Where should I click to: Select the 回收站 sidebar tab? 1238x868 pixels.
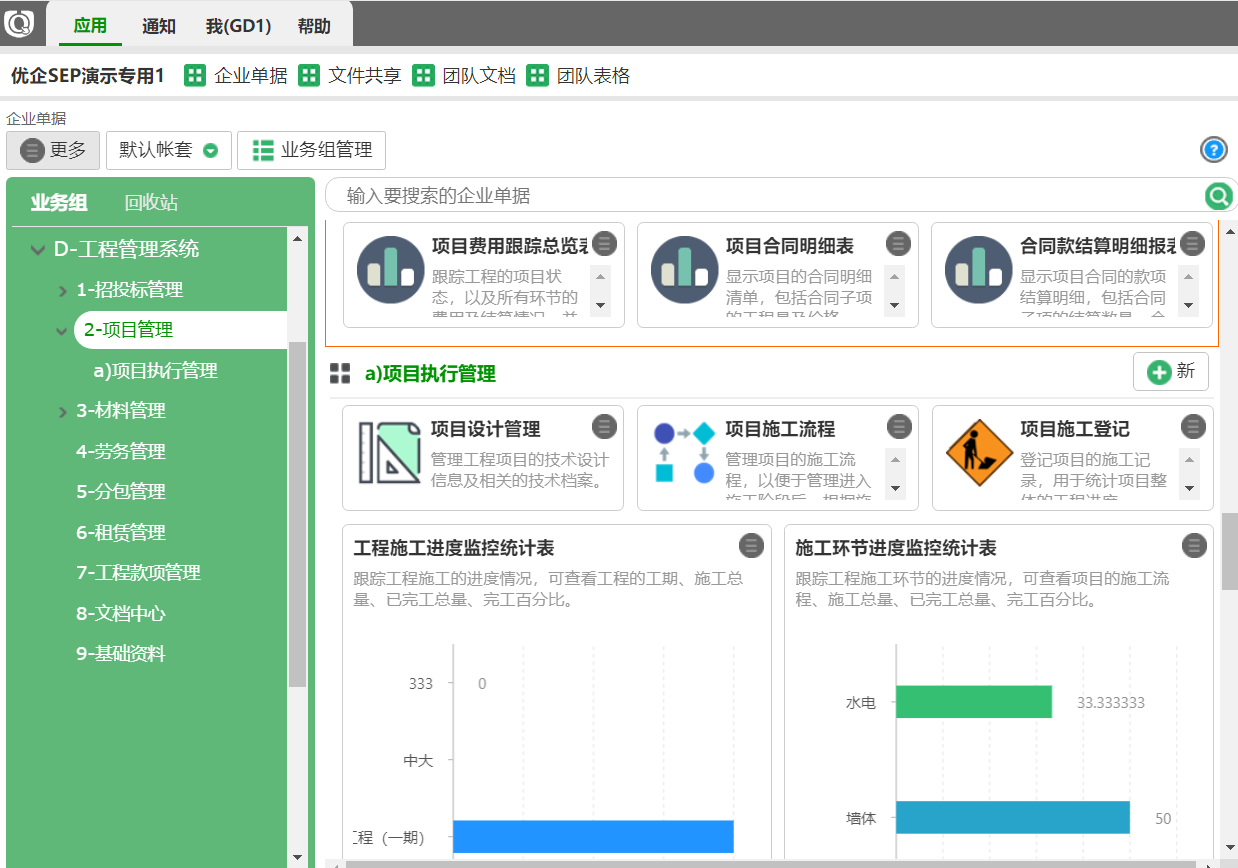pyautogui.click(x=151, y=203)
